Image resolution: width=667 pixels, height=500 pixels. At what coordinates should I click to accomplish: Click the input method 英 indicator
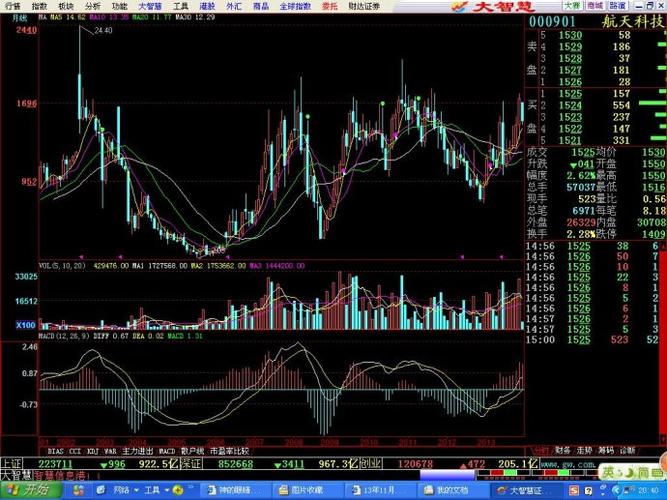coord(609,472)
